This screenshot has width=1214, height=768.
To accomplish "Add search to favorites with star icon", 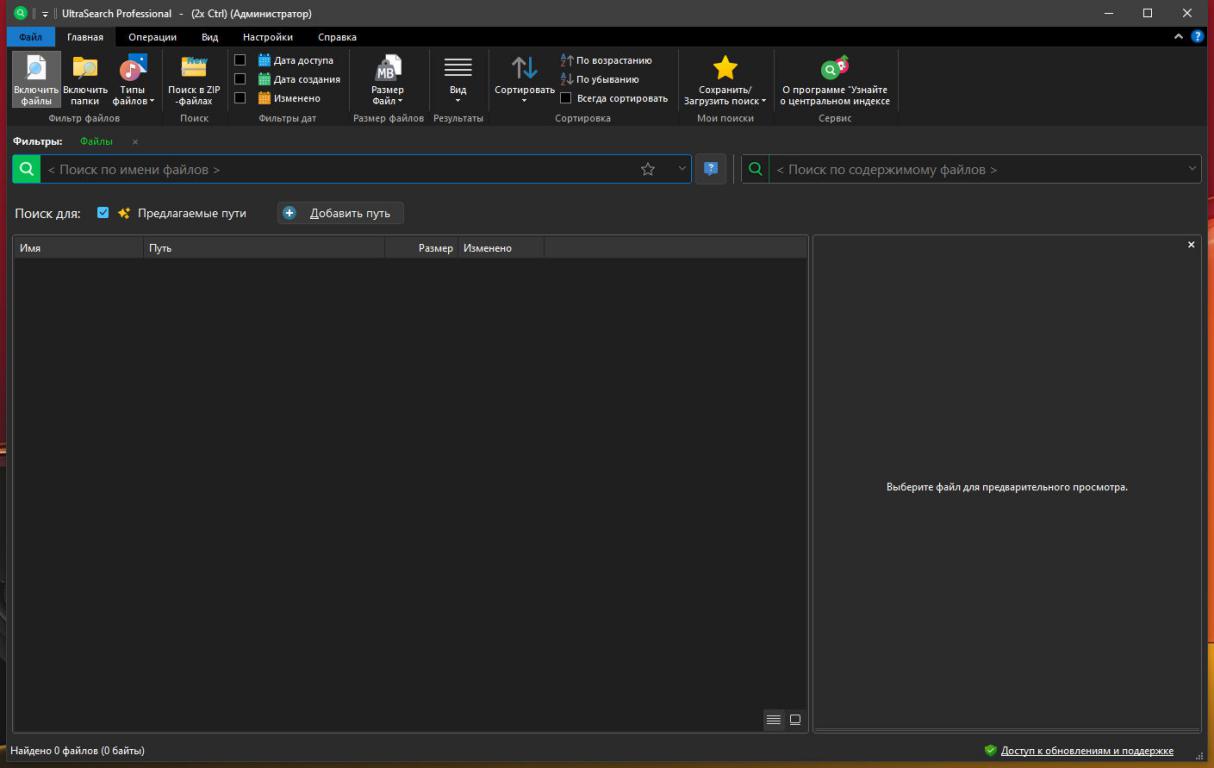I will [x=648, y=169].
